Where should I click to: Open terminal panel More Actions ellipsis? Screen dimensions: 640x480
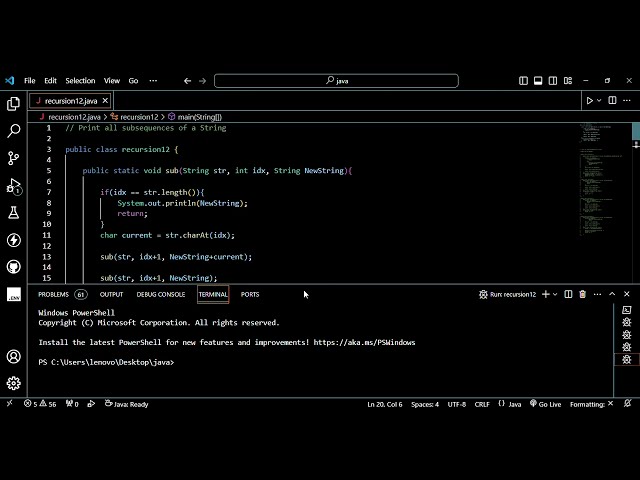598,294
